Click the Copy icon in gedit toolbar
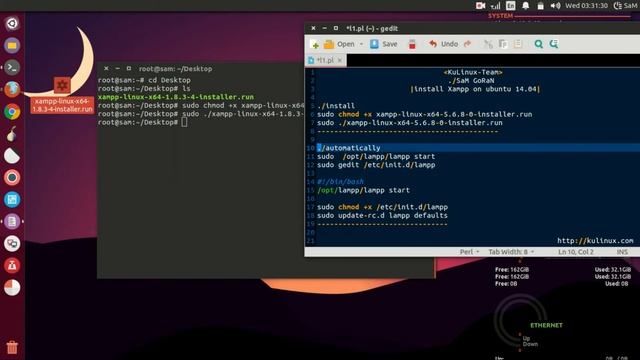 pyautogui.click(x=503, y=44)
